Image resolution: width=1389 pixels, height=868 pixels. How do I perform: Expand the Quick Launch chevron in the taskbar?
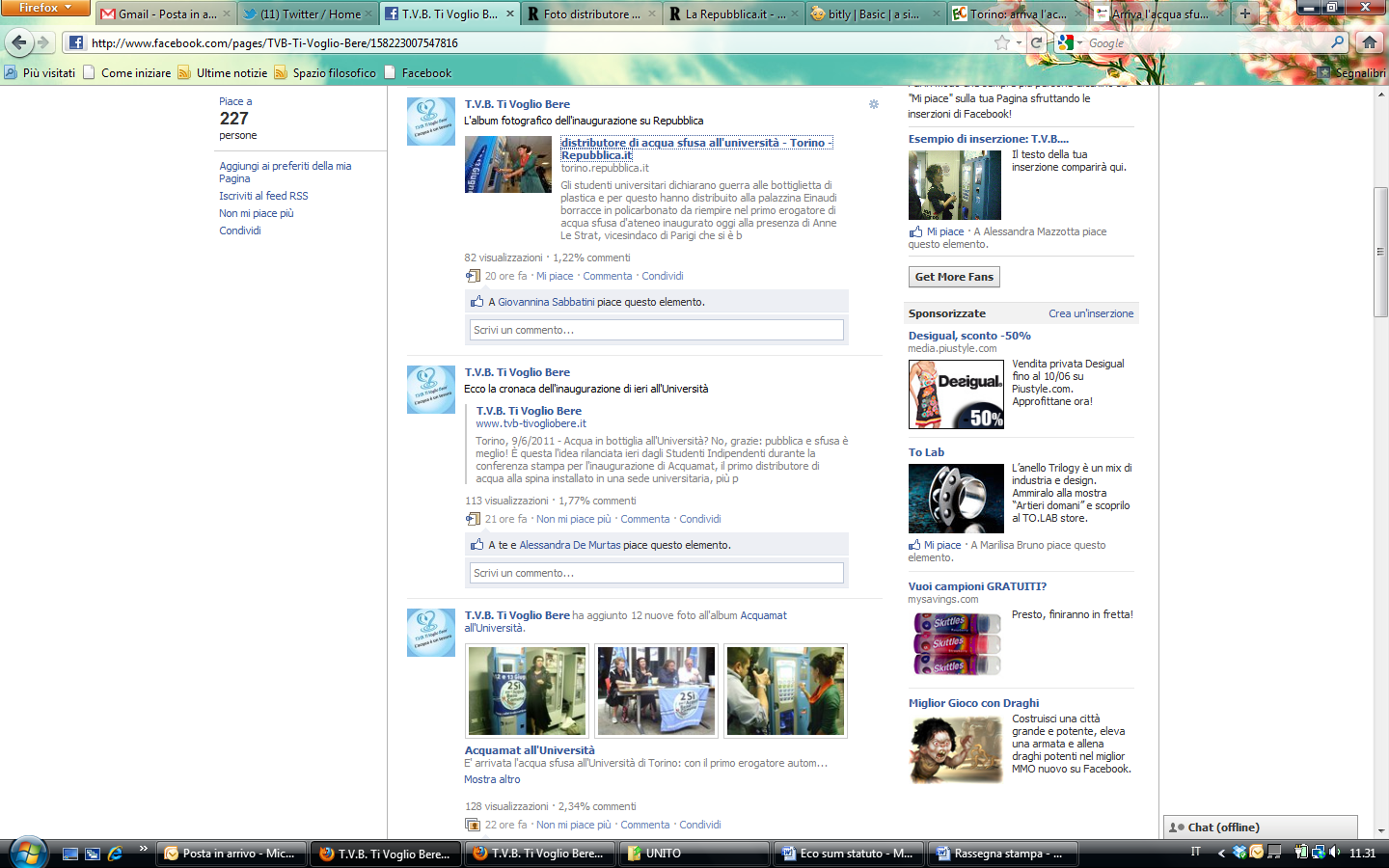143,849
